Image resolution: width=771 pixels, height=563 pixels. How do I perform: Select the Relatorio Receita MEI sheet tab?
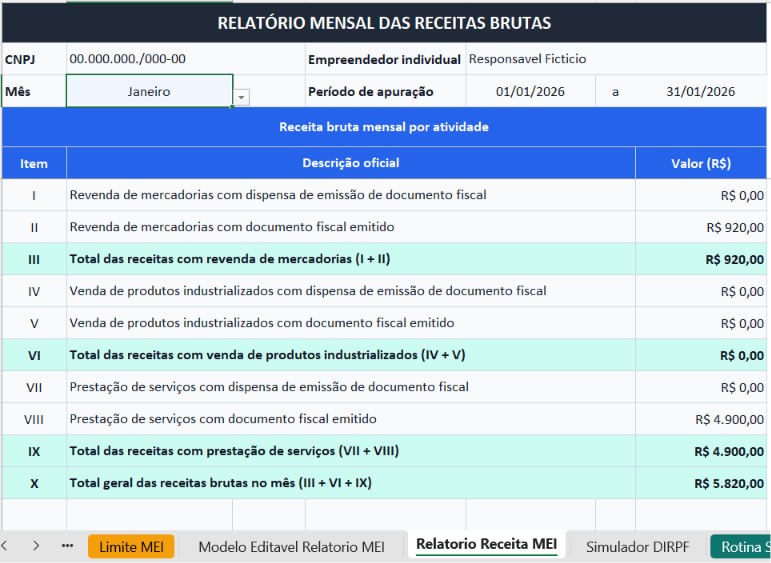(486, 544)
